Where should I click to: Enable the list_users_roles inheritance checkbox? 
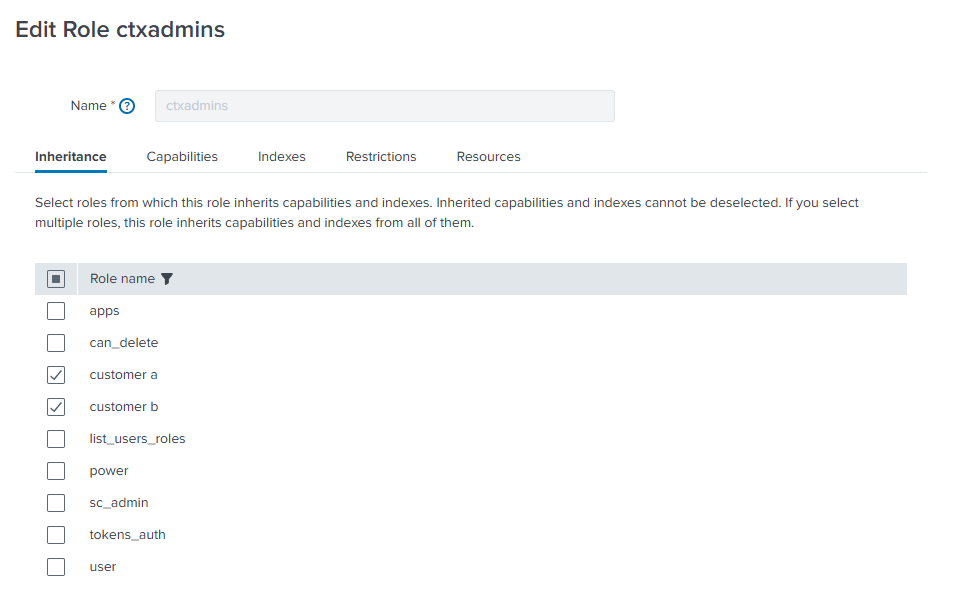coord(56,439)
